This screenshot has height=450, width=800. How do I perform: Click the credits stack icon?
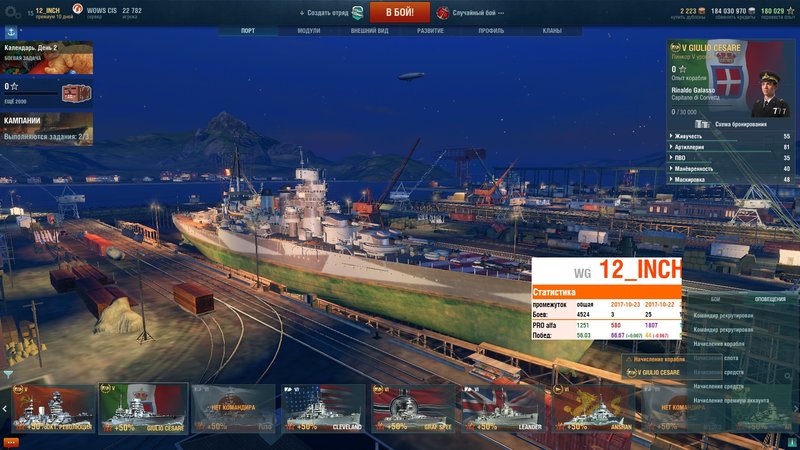[x=752, y=11]
